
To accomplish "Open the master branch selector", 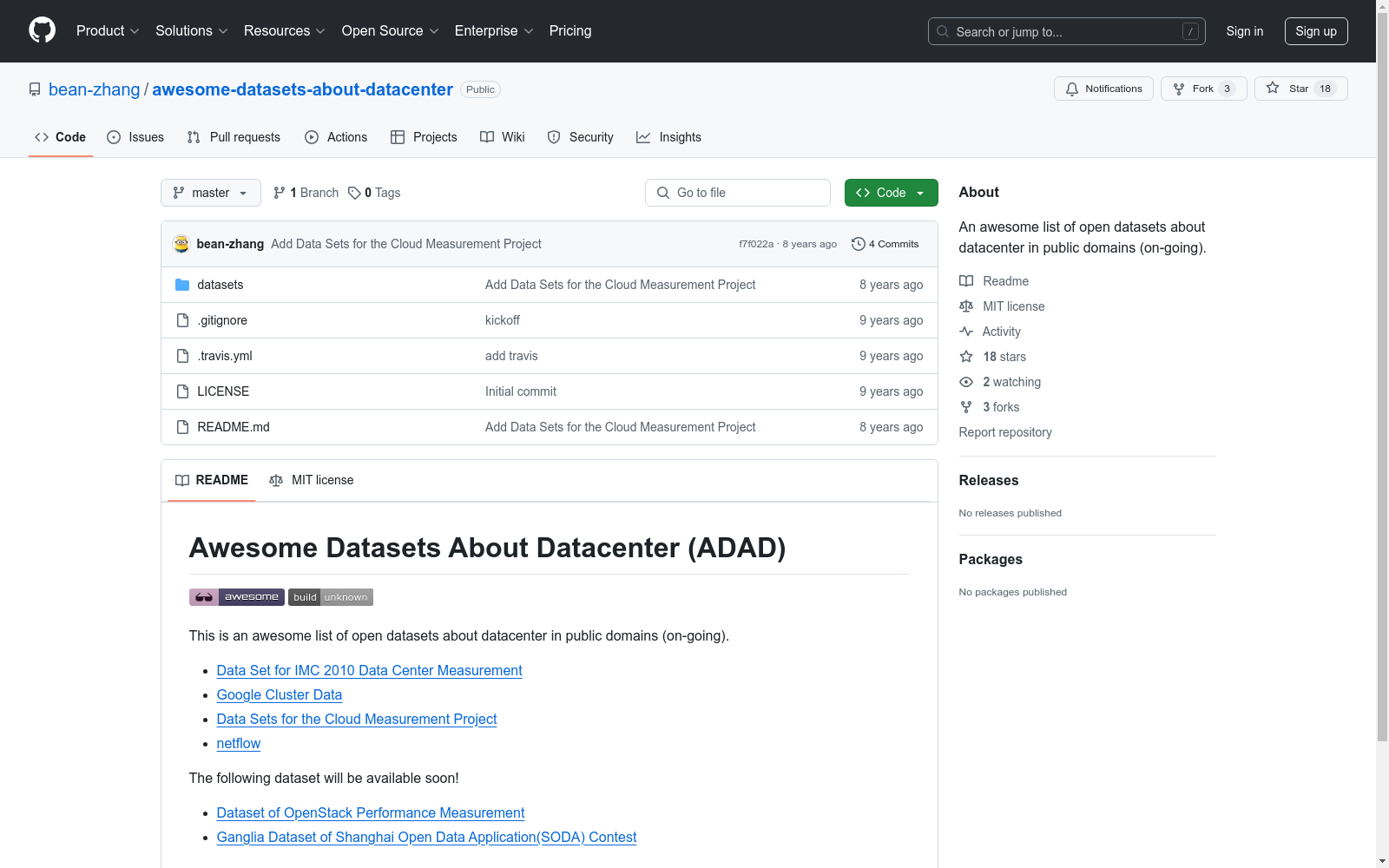I will tap(211, 193).
